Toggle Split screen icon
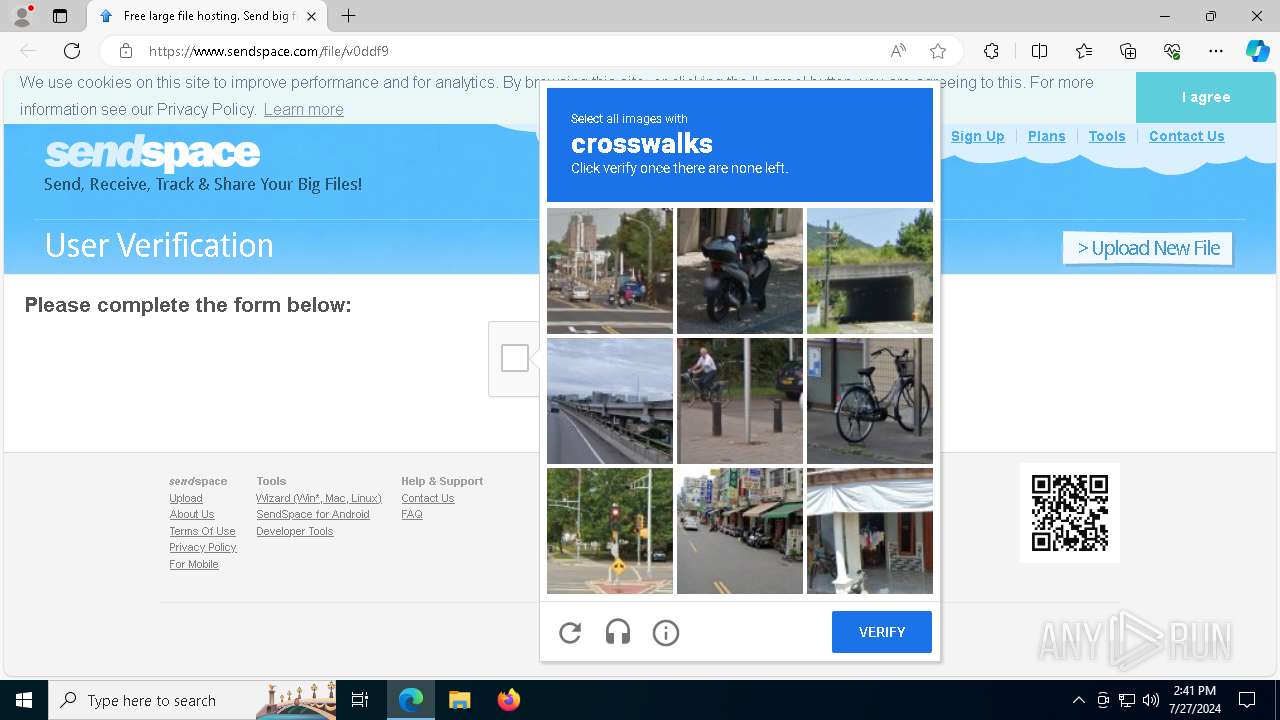 coord(1039,51)
